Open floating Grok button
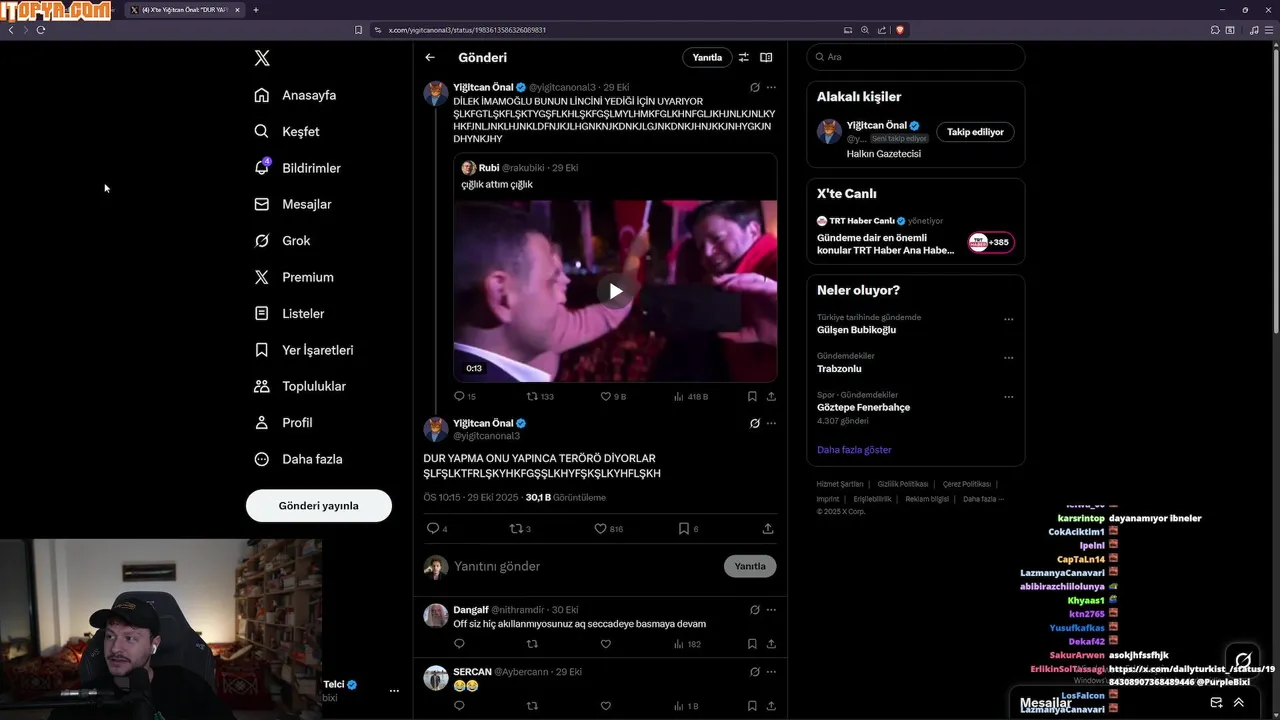The height and width of the screenshot is (720, 1280). click(1243, 660)
